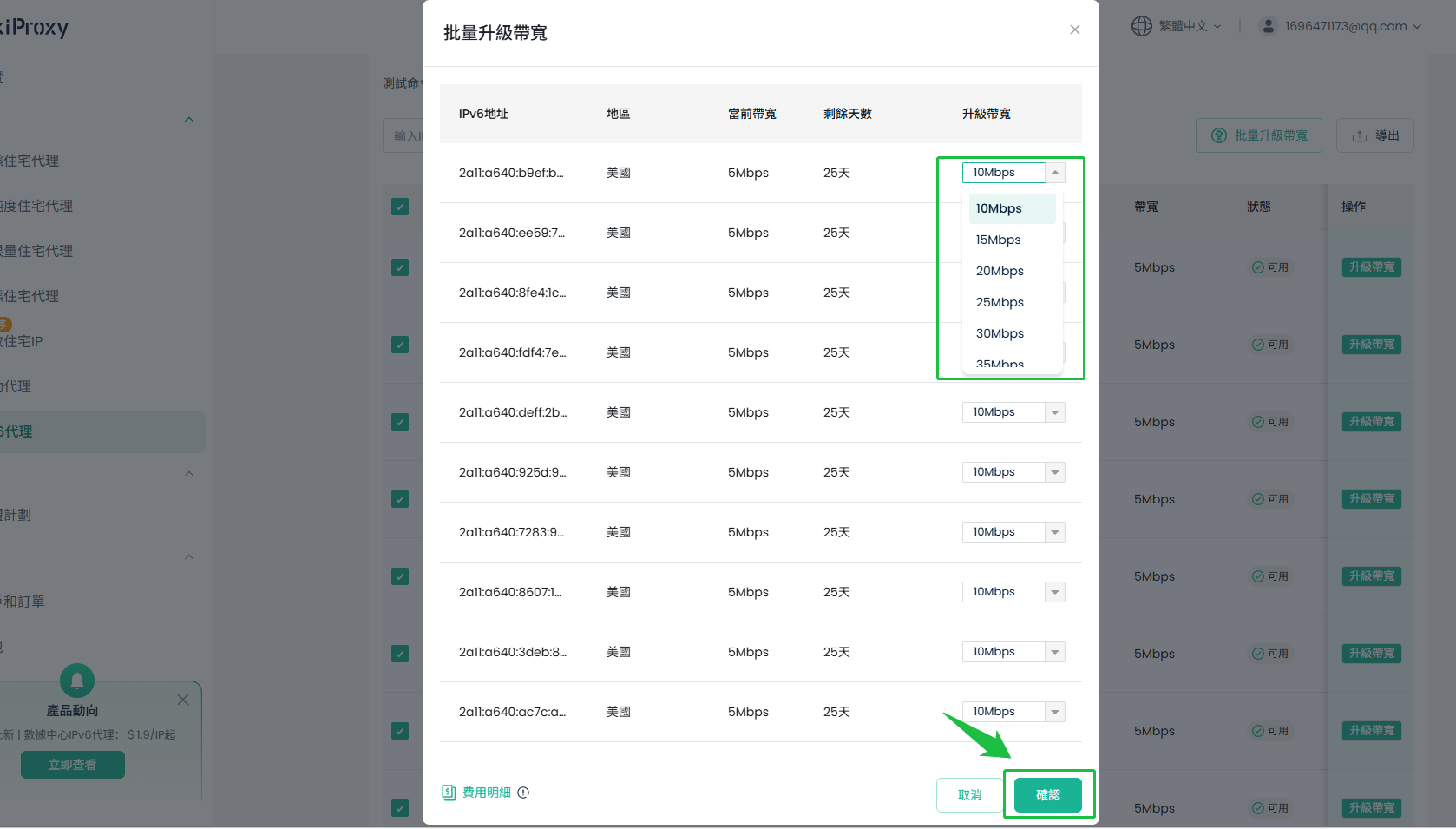Image resolution: width=1456 pixels, height=829 pixels.
Task: Open bandwidth dropdown for 2a11:a640:3deb:8
Action: coord(1013,652)
